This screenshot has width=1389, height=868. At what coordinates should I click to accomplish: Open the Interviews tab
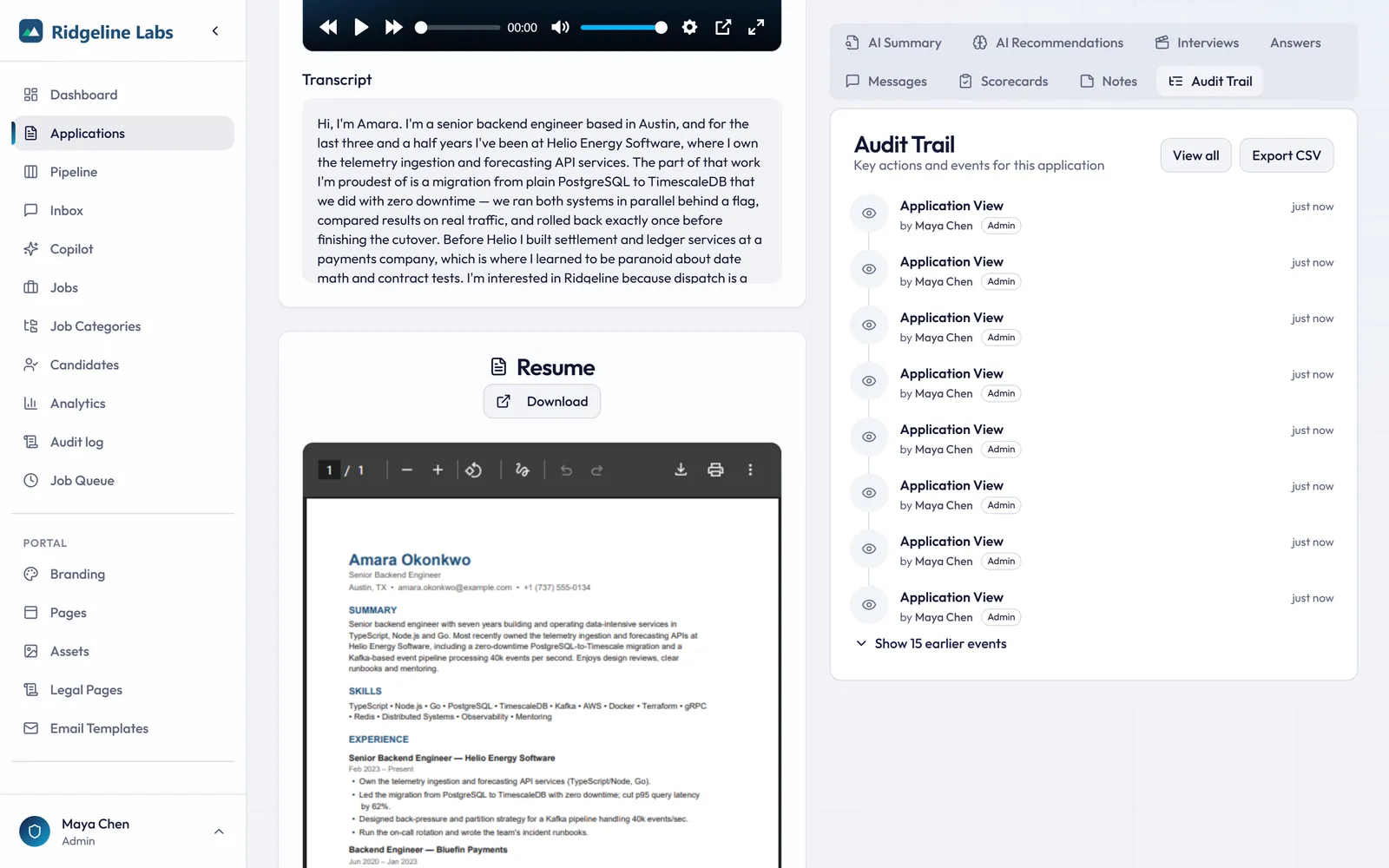point(1196,43)
